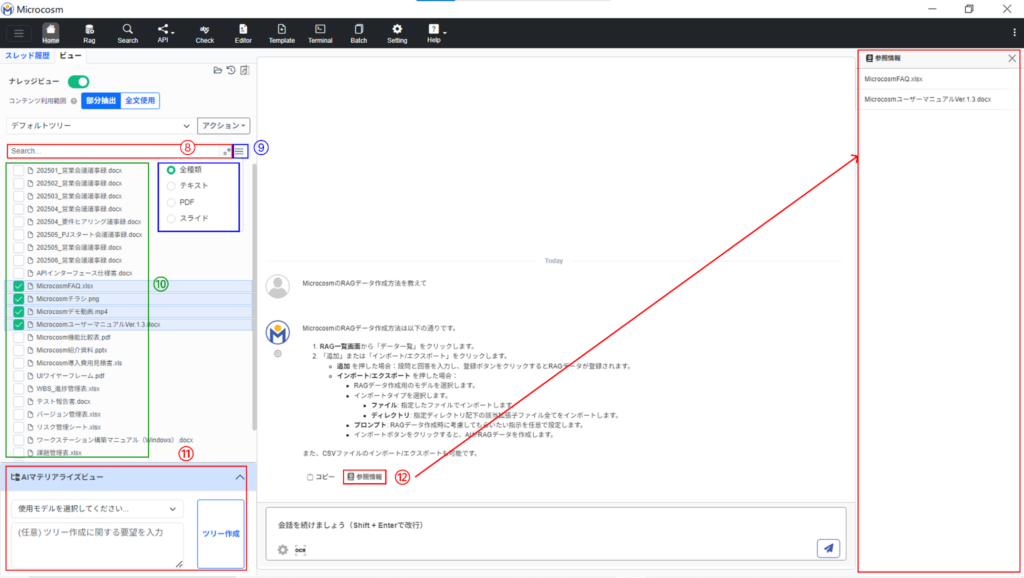Switch to the ビュー tab
The height and width of the screenshot is (578, 1024).
71,56
